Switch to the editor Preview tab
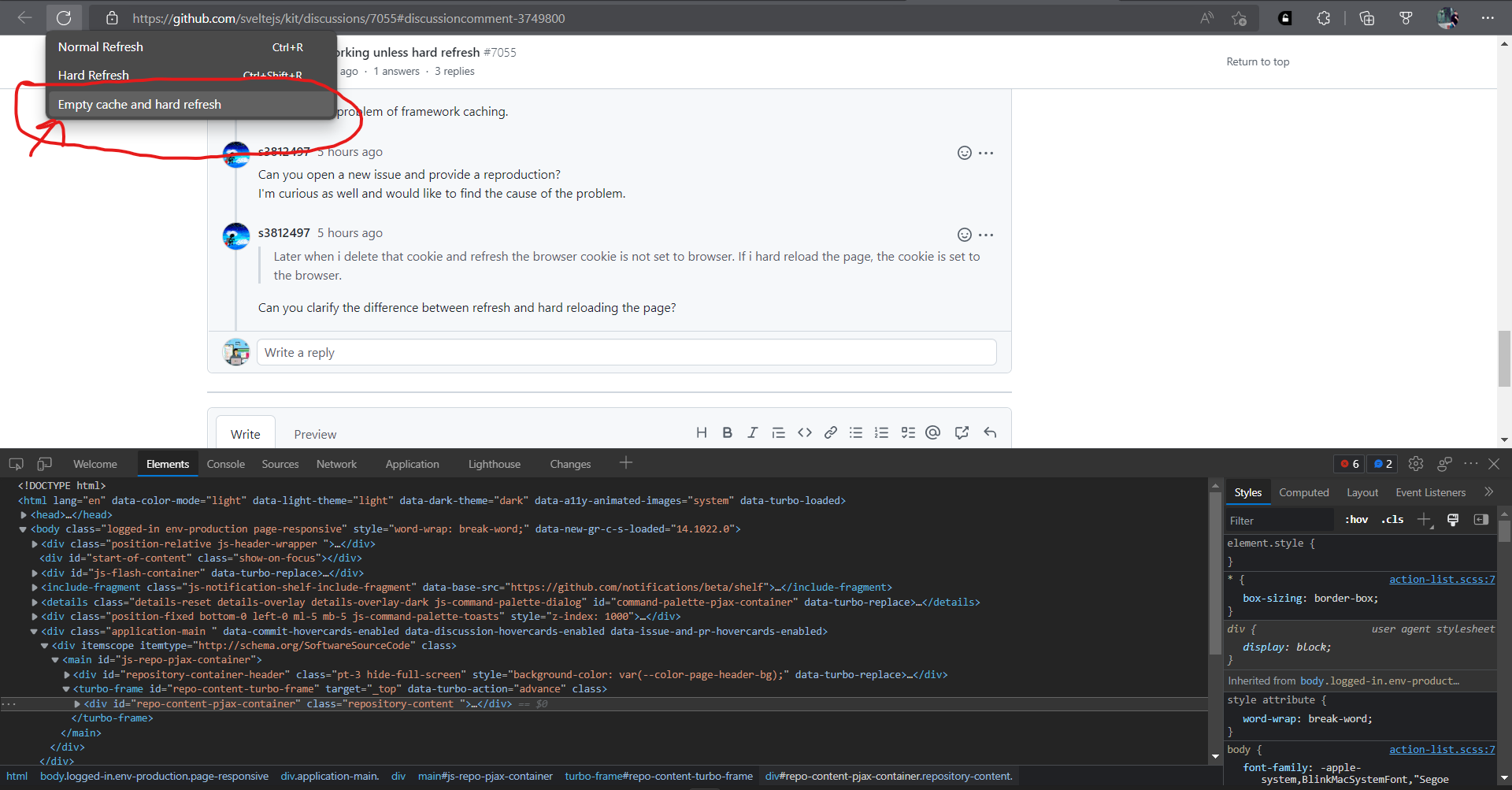The height and width of the screenshot is (790, 1512). click(315, 434)
